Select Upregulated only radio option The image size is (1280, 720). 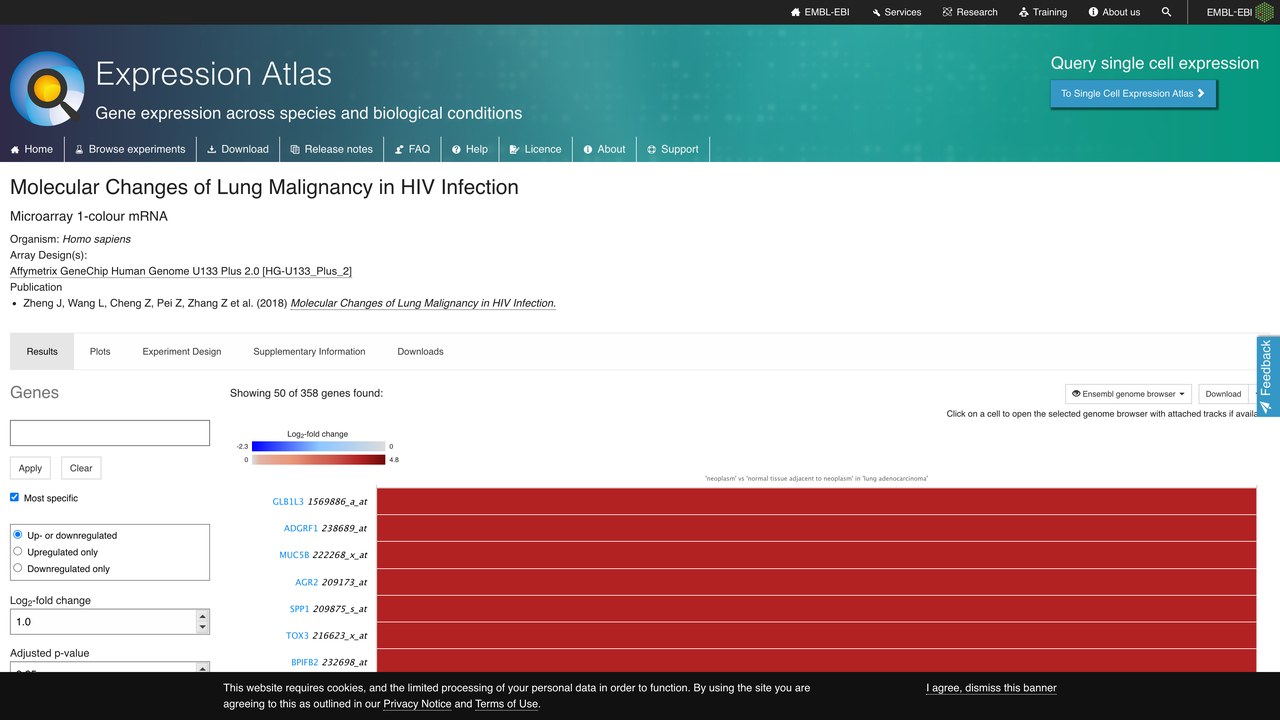click(18, 551)
